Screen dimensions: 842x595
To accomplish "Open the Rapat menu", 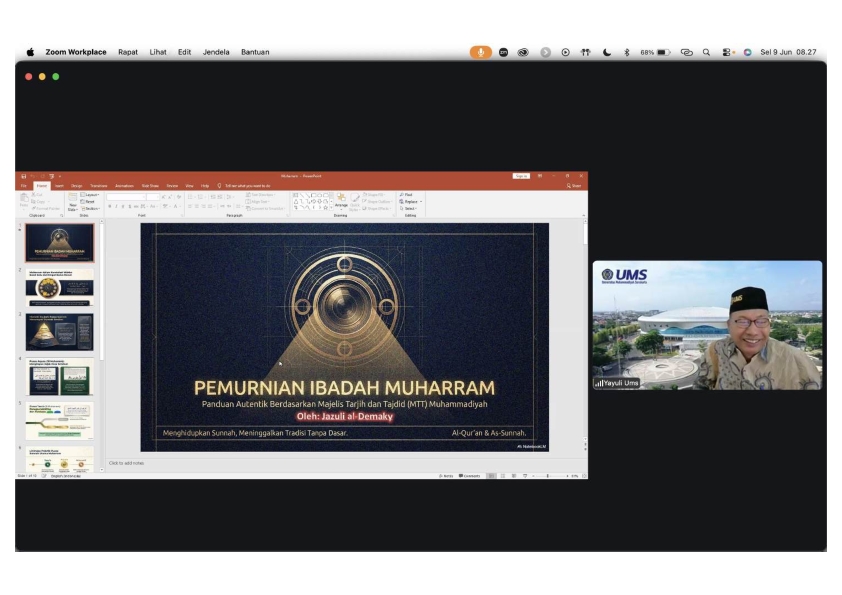I will [128, 52].
